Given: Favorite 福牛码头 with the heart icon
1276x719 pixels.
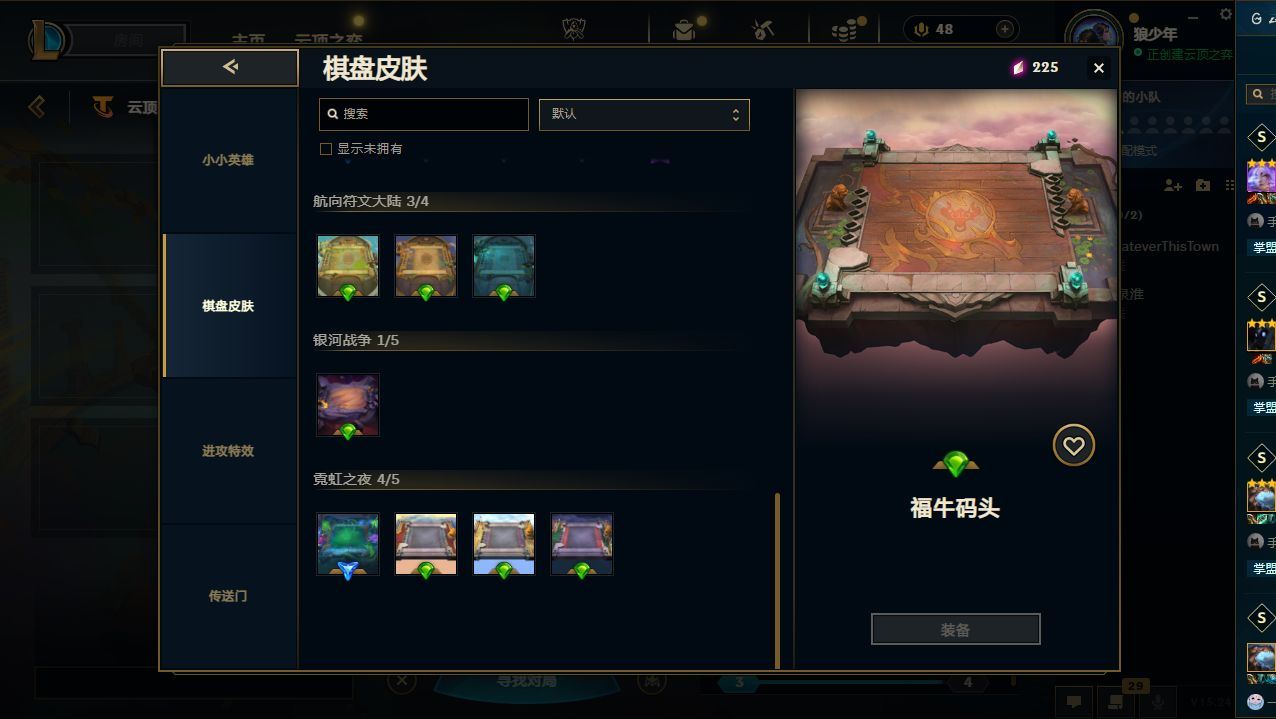Looking at the screenshot, I should pyautogui.click(x=1073, y=446).
